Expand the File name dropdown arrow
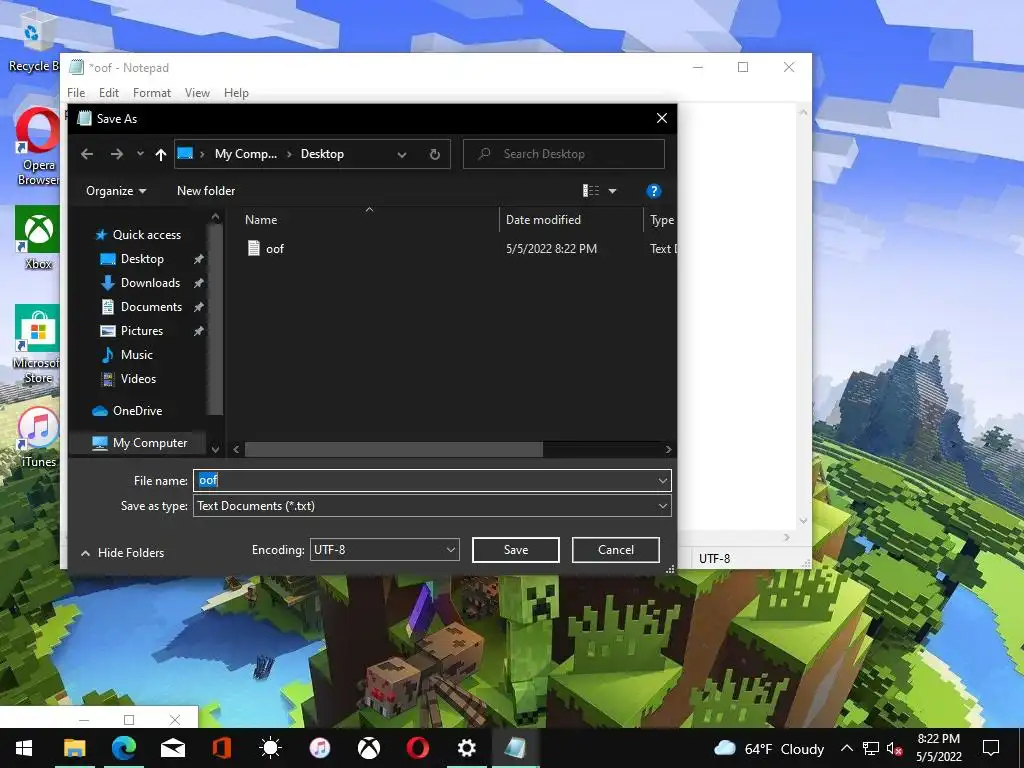 click(663, 481)
